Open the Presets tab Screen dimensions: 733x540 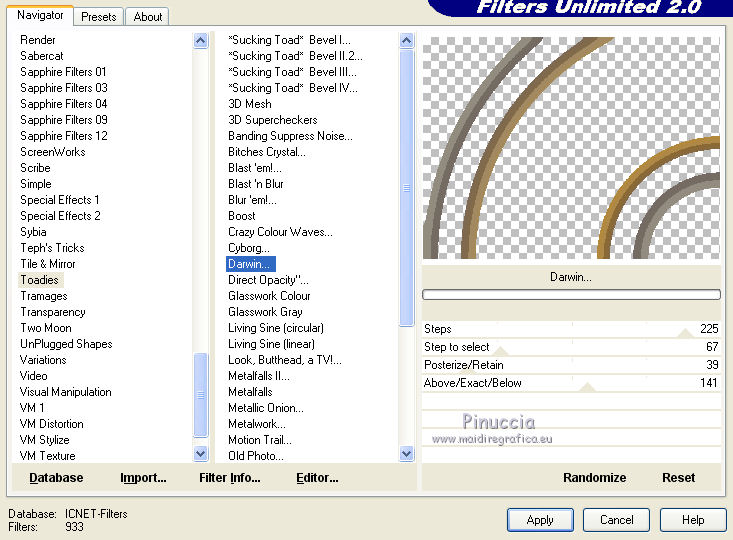(x=98, y=17)
